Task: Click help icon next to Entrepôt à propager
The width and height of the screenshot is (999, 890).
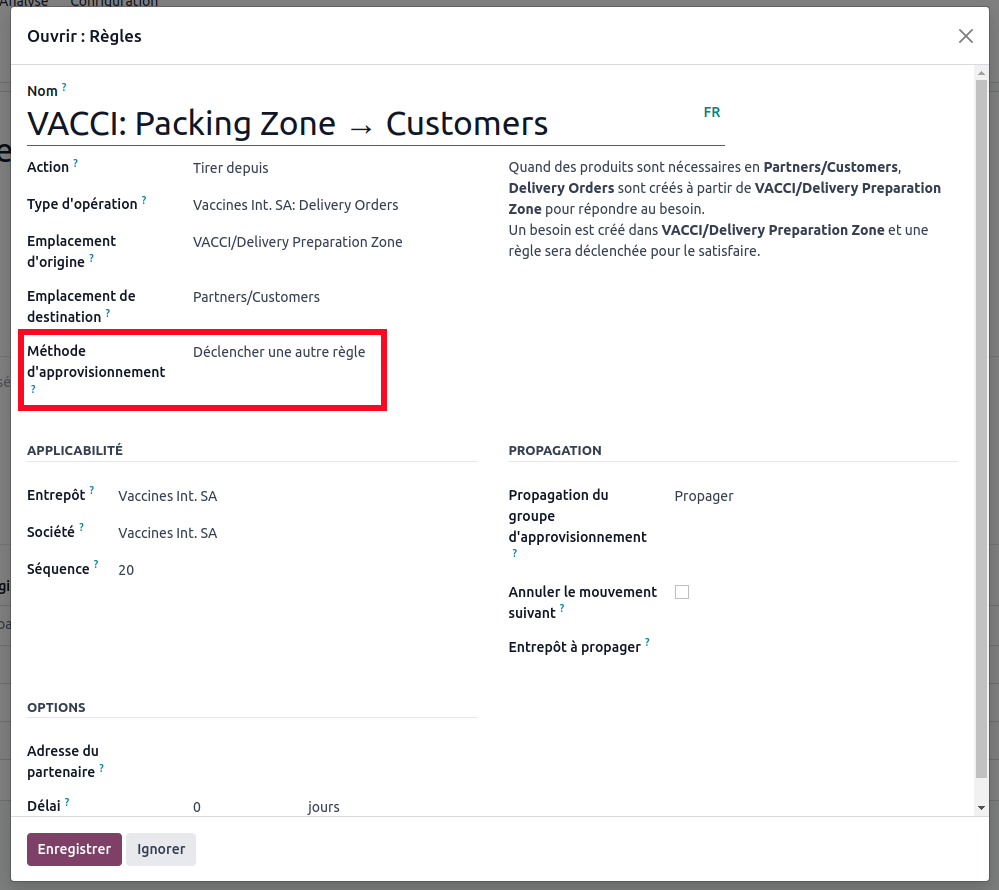Action: 647,644
